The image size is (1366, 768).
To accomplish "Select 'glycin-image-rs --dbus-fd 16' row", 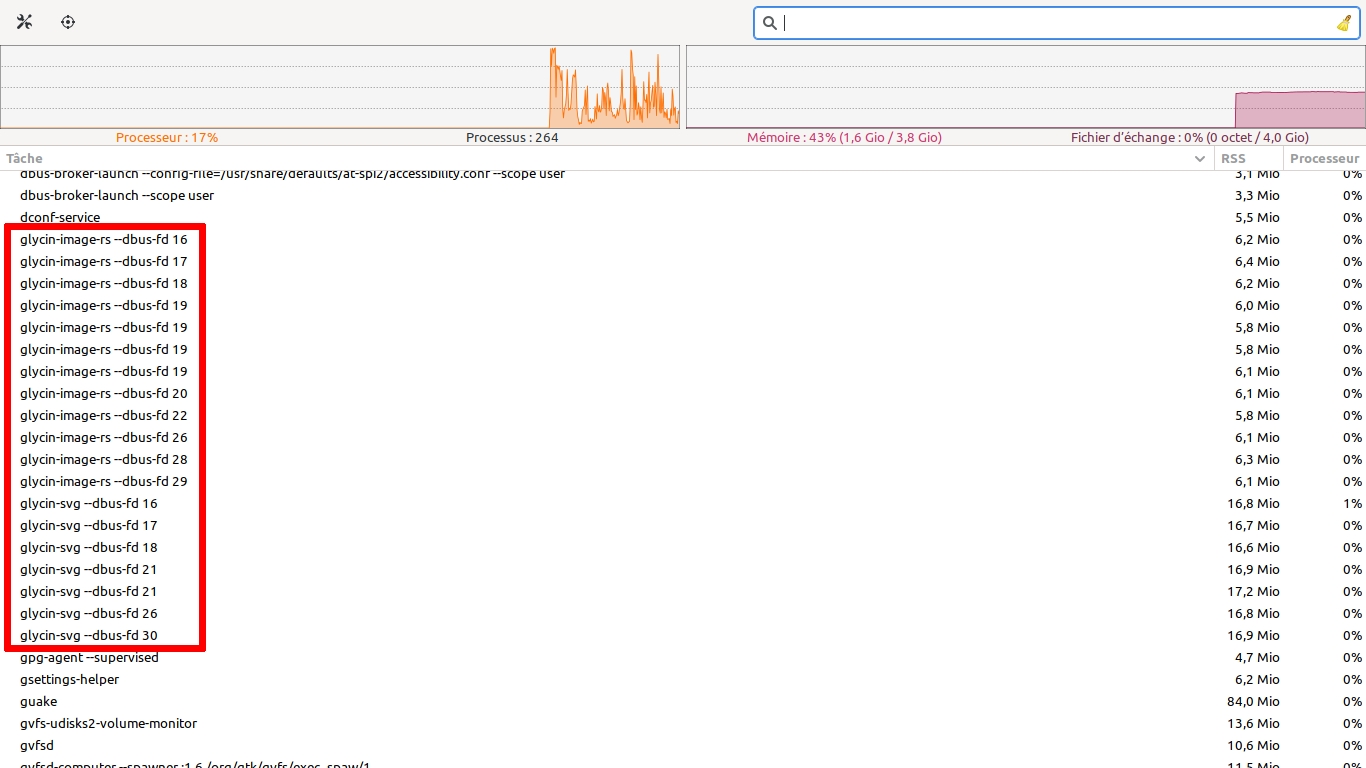I will (x=683, y=239).
